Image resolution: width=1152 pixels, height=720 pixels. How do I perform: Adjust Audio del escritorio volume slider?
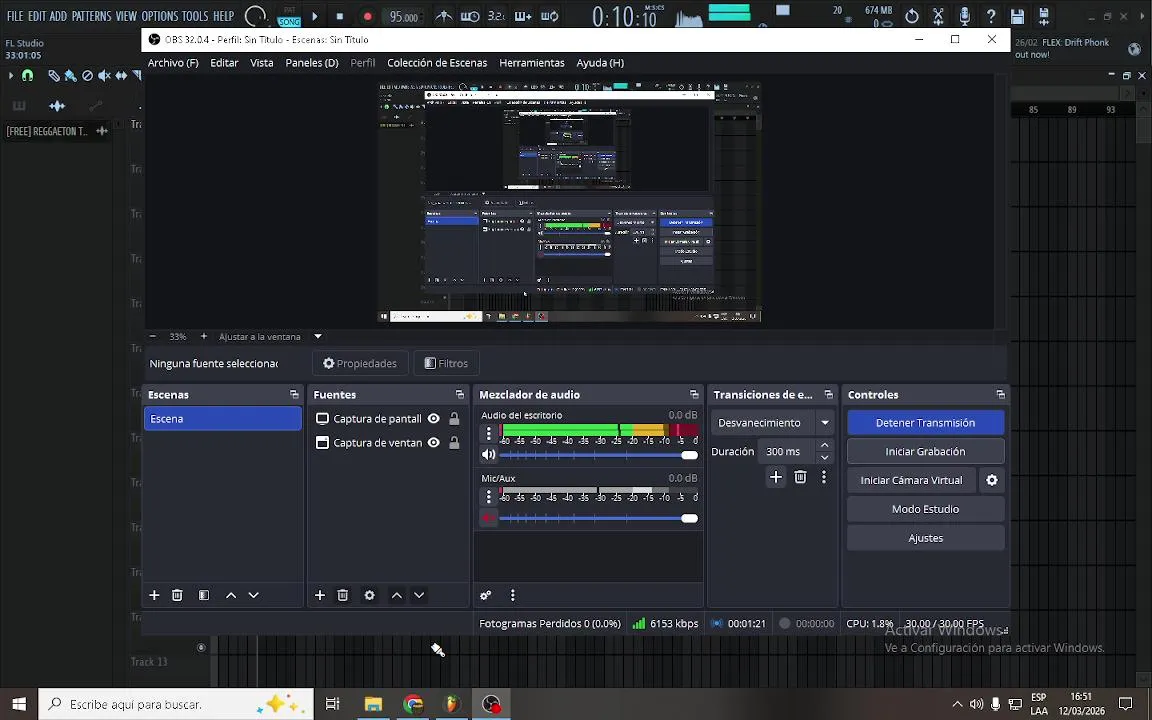tap(599, 455)
